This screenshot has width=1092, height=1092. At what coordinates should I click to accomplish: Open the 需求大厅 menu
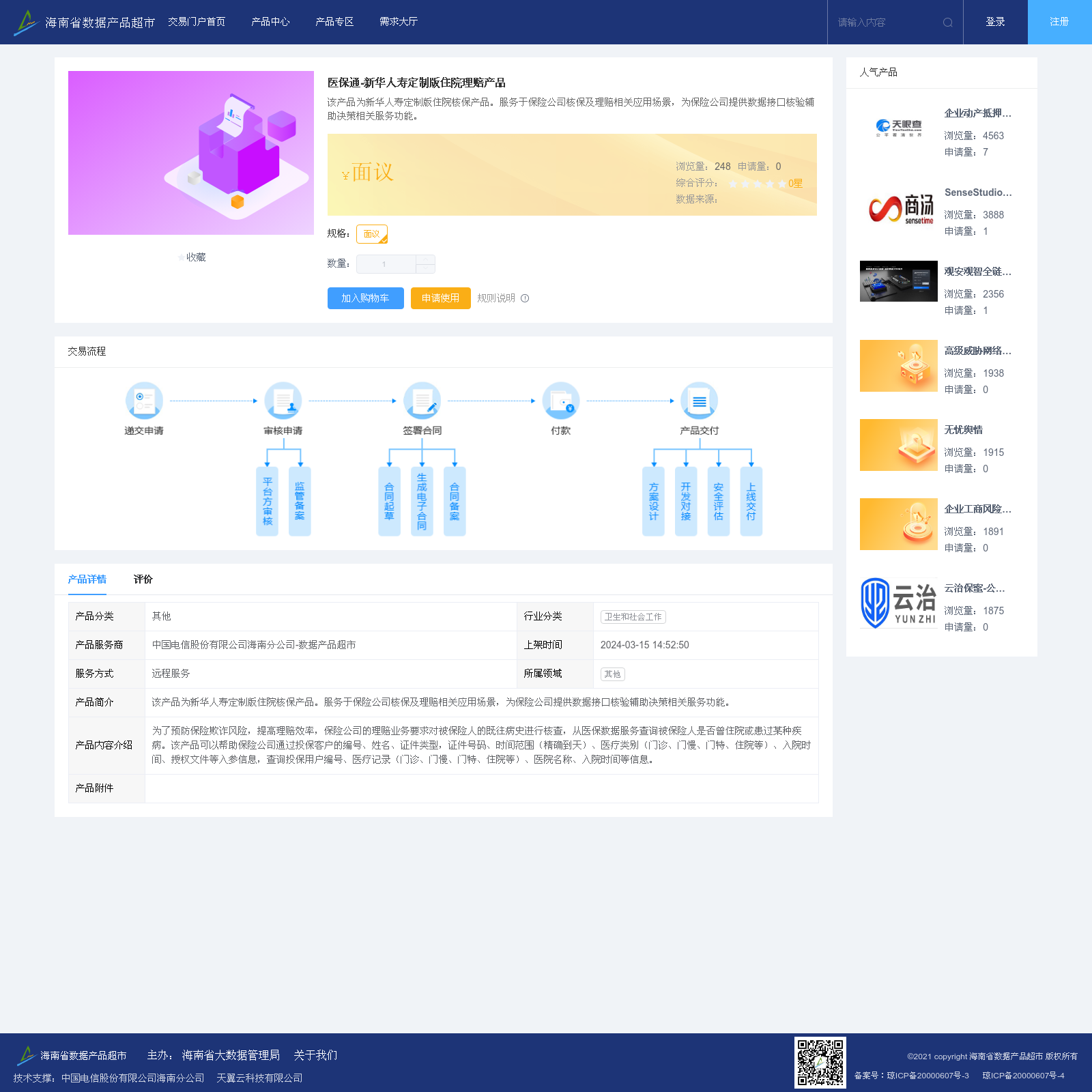[399, 22]
